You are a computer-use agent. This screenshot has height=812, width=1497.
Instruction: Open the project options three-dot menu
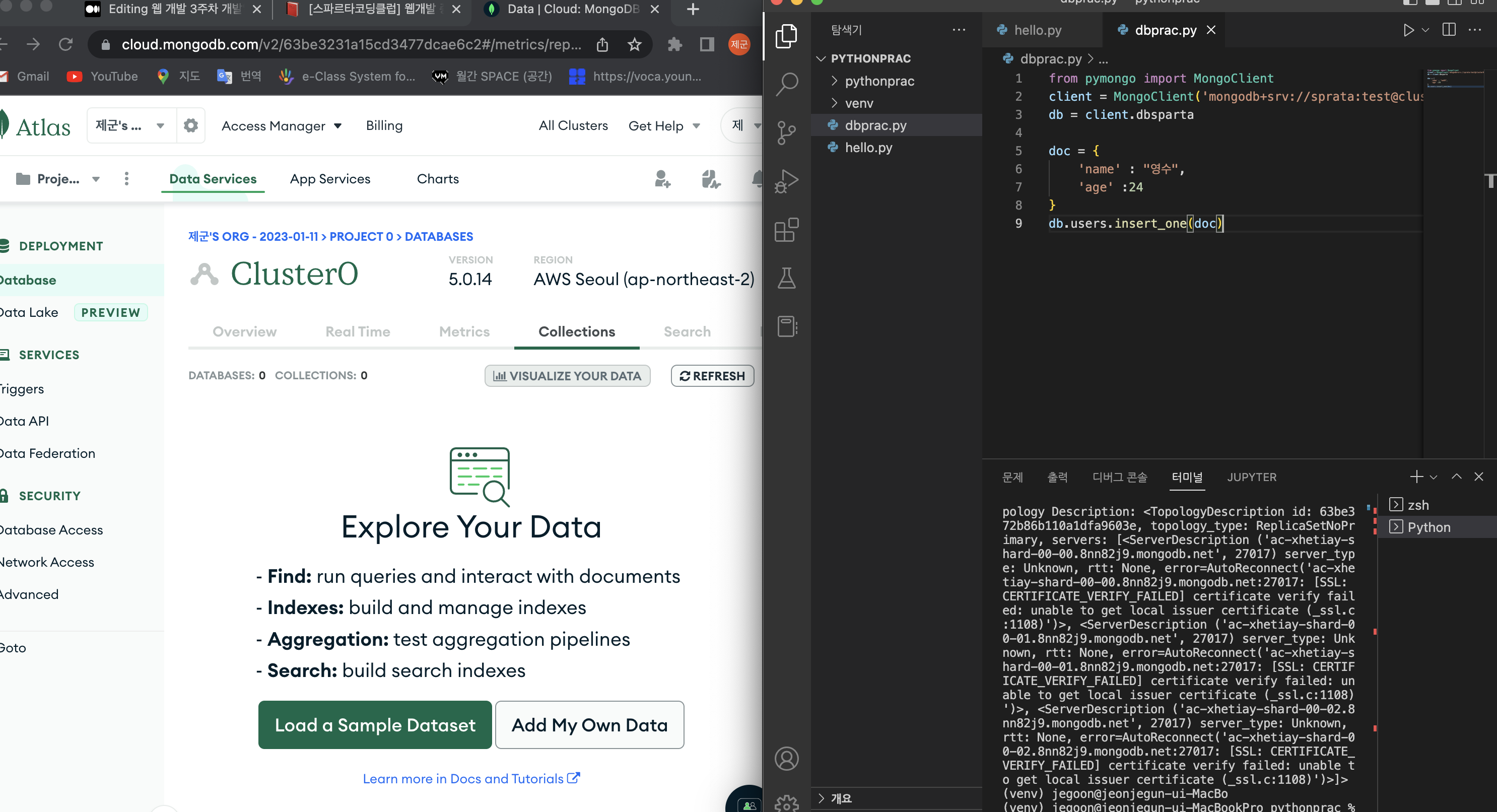(x=127, y=179)
